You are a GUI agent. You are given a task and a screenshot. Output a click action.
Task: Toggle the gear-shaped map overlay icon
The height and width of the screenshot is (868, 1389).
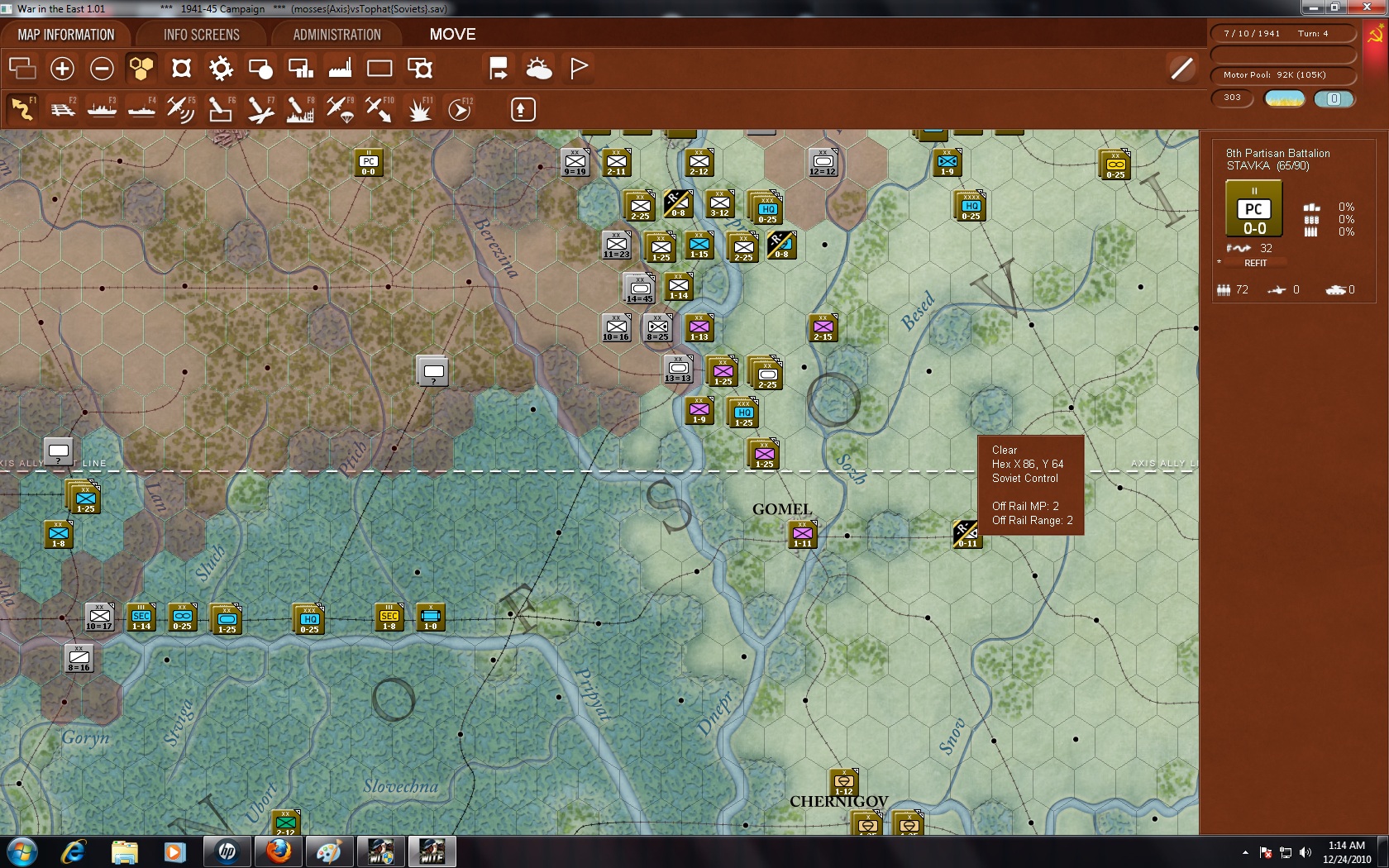[x=221, y=68]
